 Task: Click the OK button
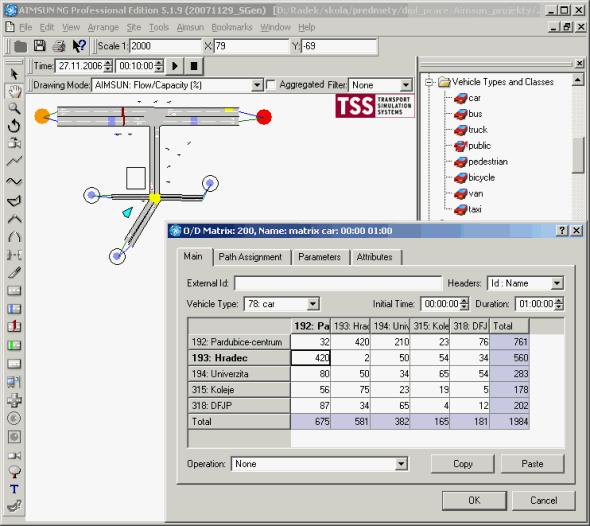pos(474,500)
